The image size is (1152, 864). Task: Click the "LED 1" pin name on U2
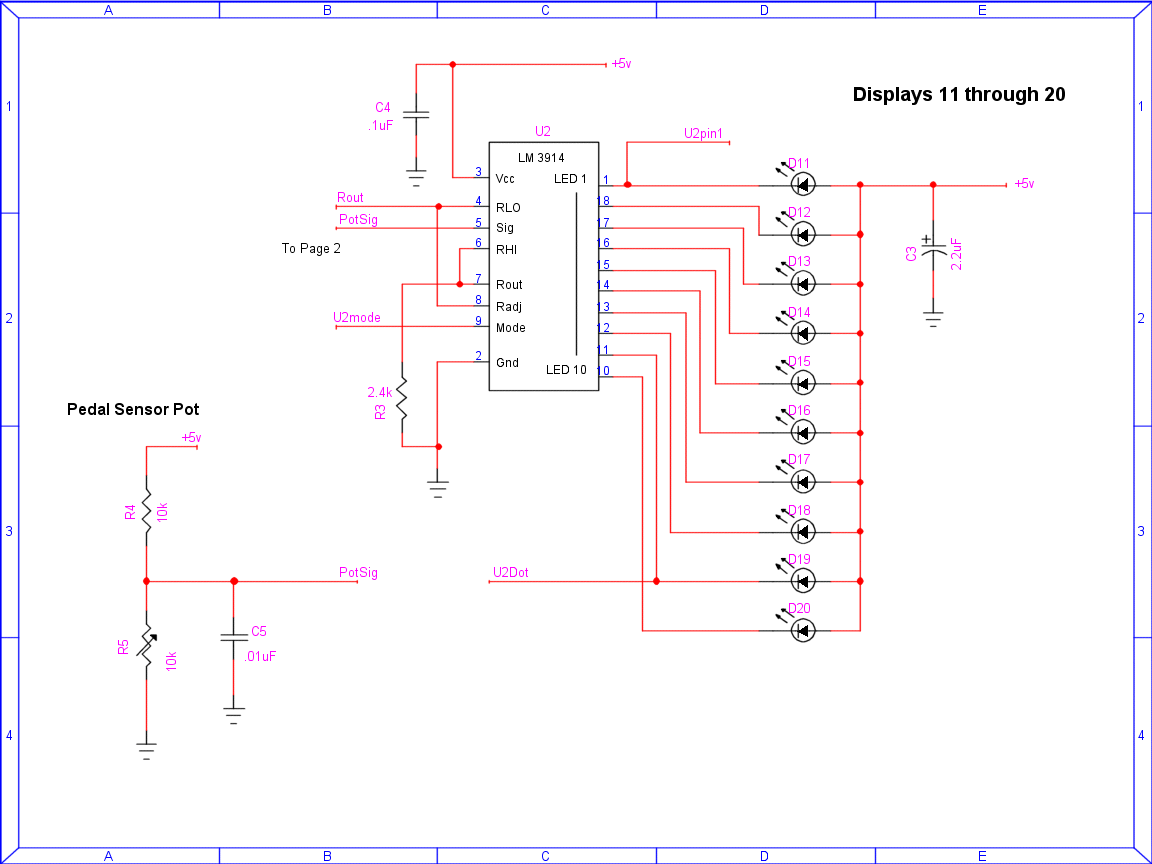click(x=570, y=179)
